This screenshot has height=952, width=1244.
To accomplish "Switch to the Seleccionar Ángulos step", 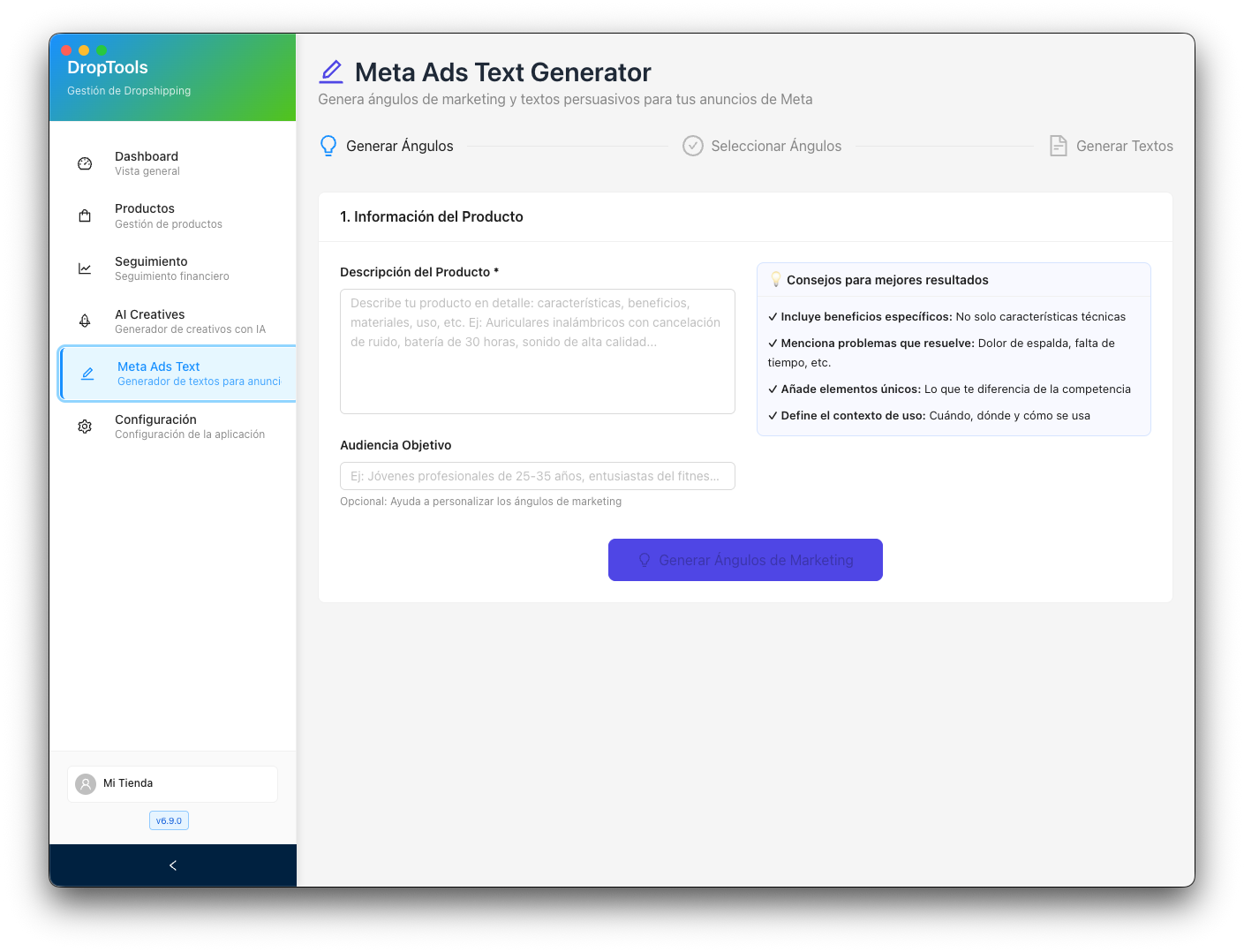I will 762,146.
